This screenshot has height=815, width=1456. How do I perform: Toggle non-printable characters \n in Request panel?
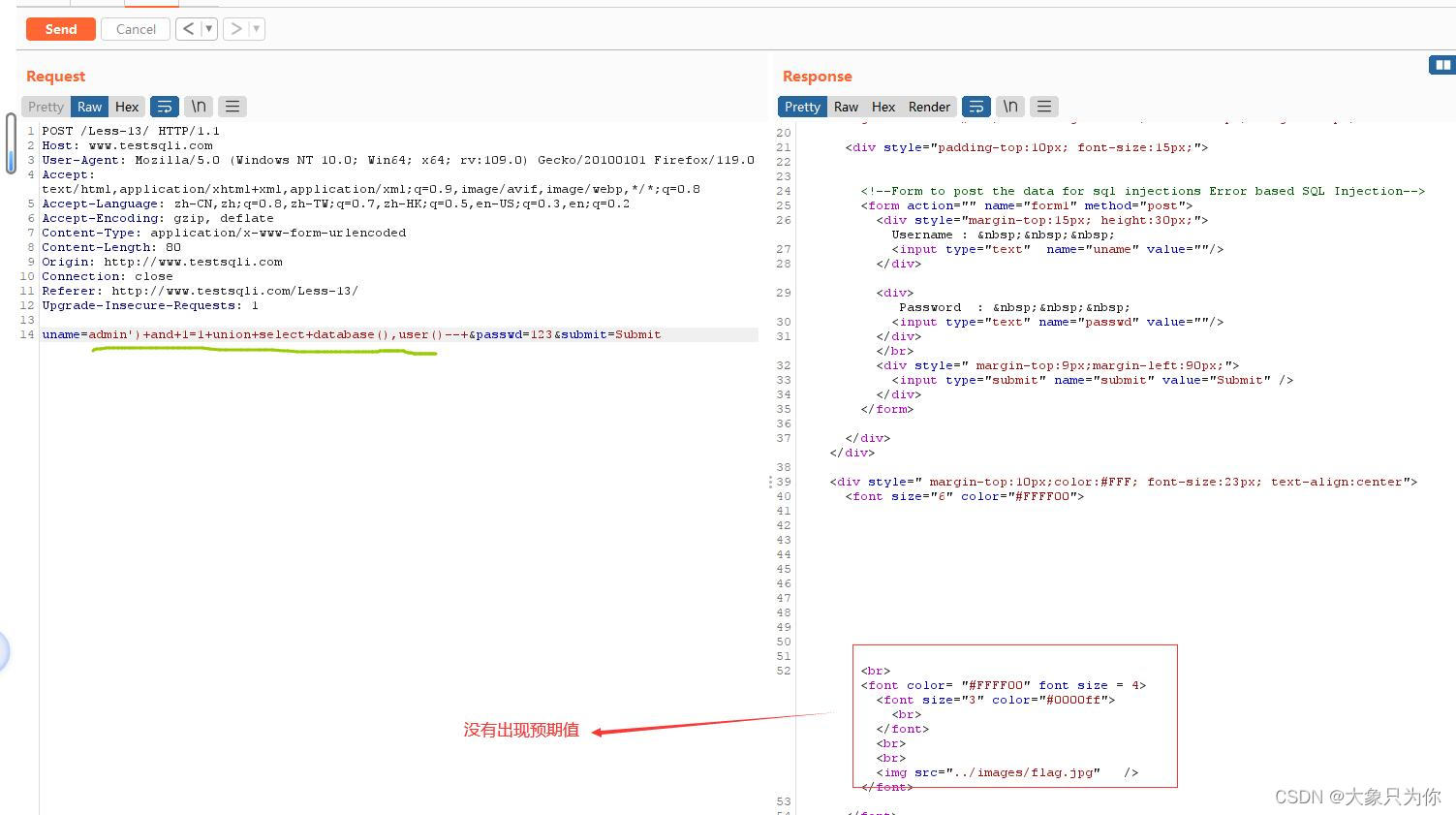point(199,107)
